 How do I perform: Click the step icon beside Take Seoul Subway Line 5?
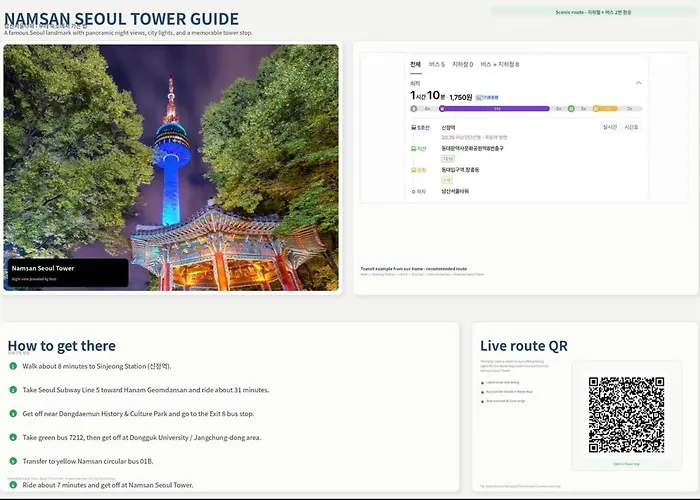coord(13,390)
